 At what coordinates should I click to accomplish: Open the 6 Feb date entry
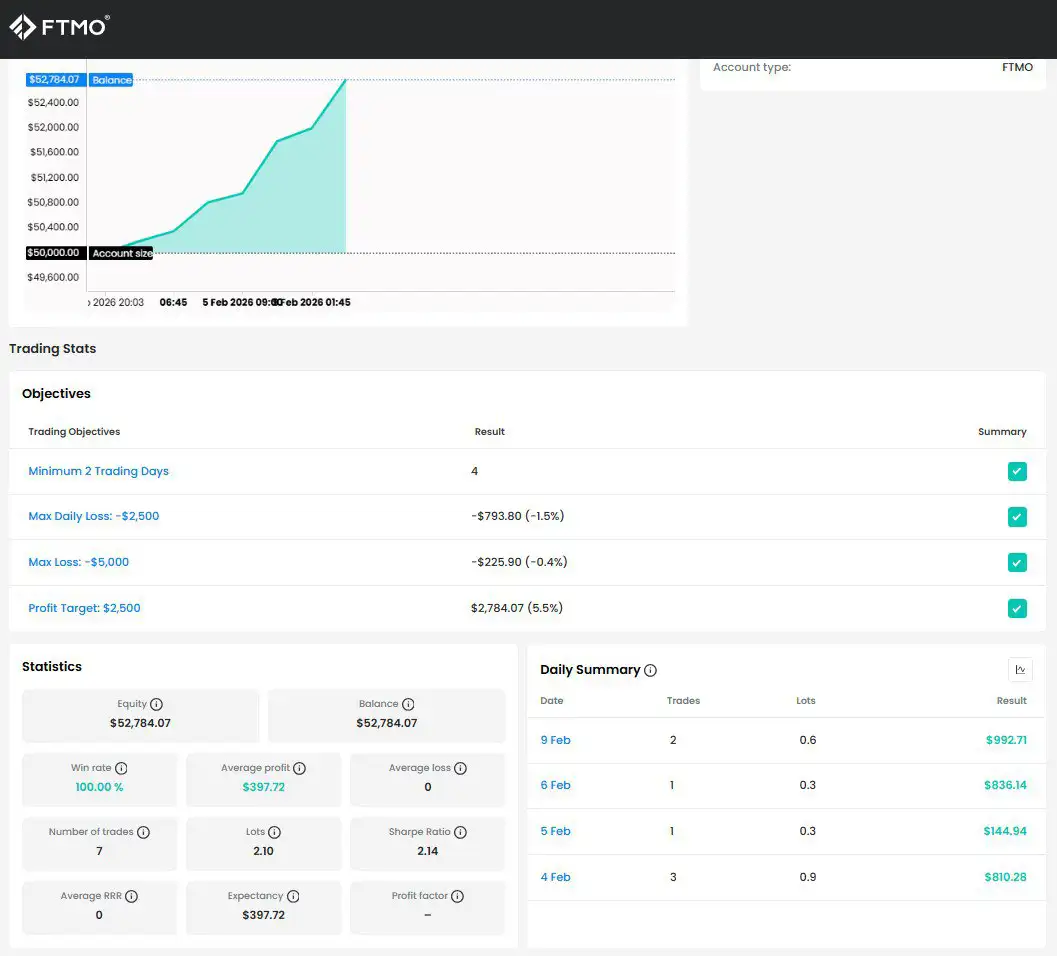point(555,785)
